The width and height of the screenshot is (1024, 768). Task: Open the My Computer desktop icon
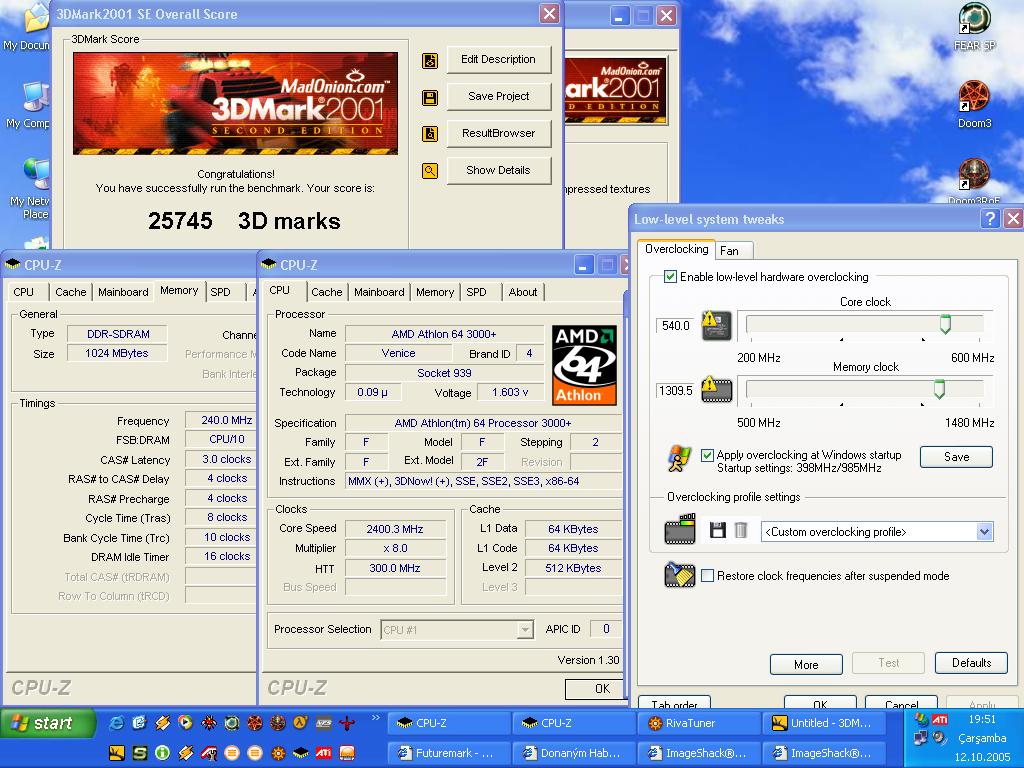[29, 106]
